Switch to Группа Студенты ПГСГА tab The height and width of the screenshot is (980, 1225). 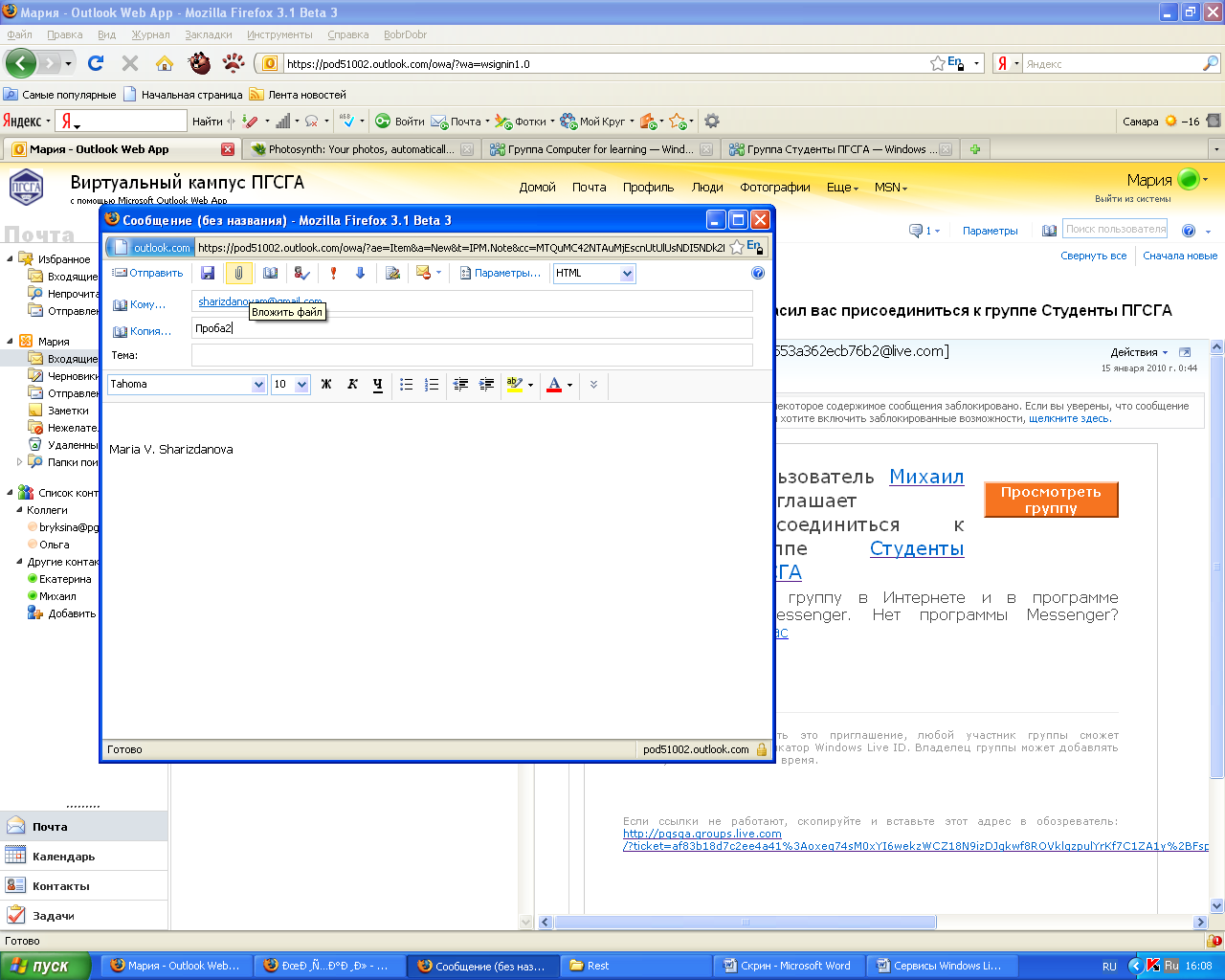pyautogui.click(x=839, y=149)
